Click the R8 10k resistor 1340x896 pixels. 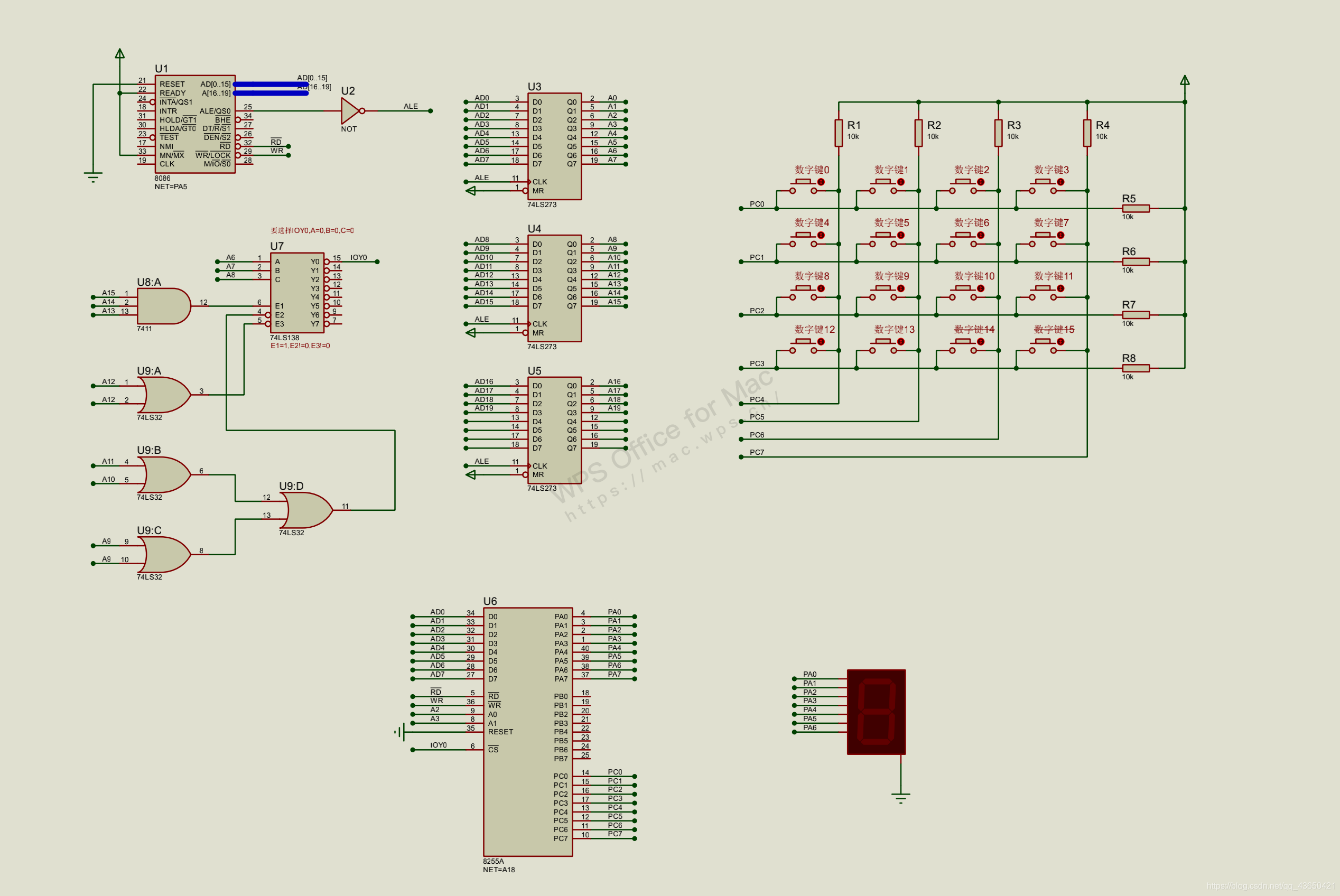[1136, 368]
